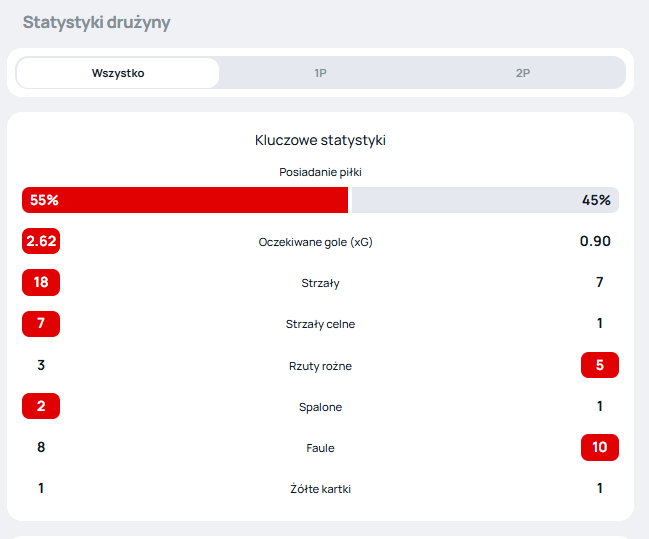The height and width of the screenshot is (539, 649).
Task: Click the "Strzały celne" label
Action: coord(320,324)
